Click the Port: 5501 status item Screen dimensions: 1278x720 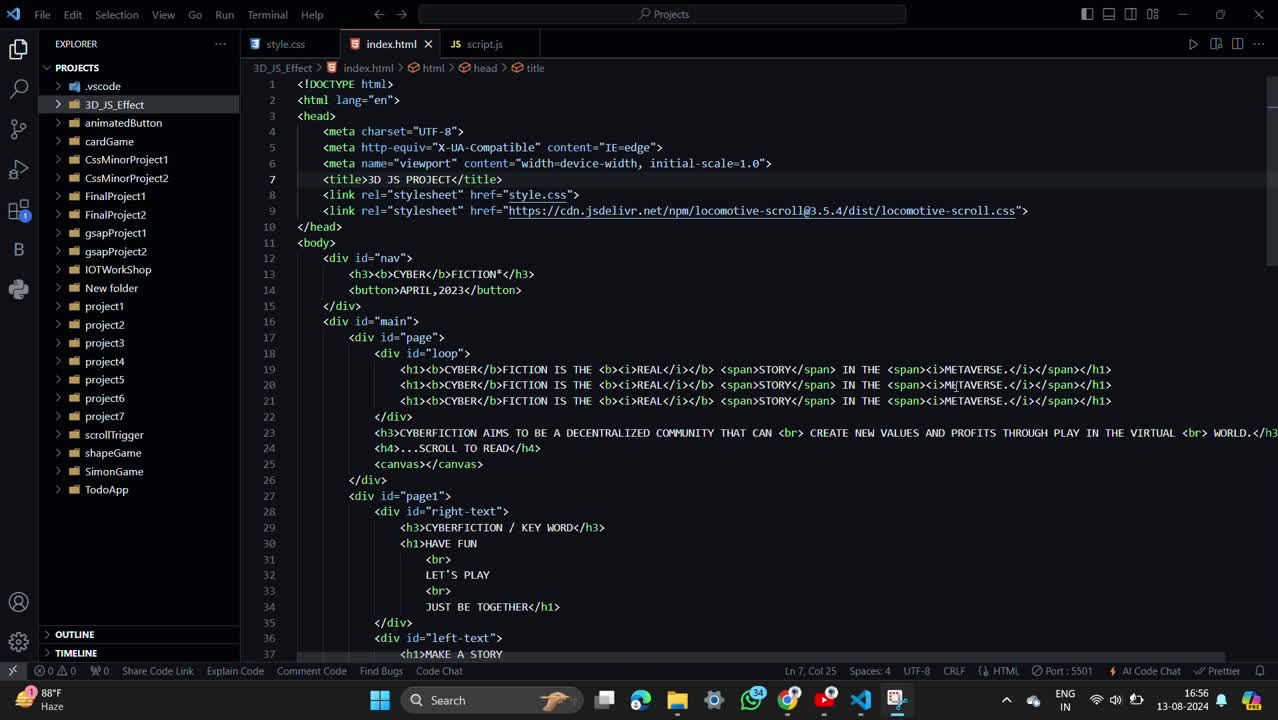[x=1062, y=671]
